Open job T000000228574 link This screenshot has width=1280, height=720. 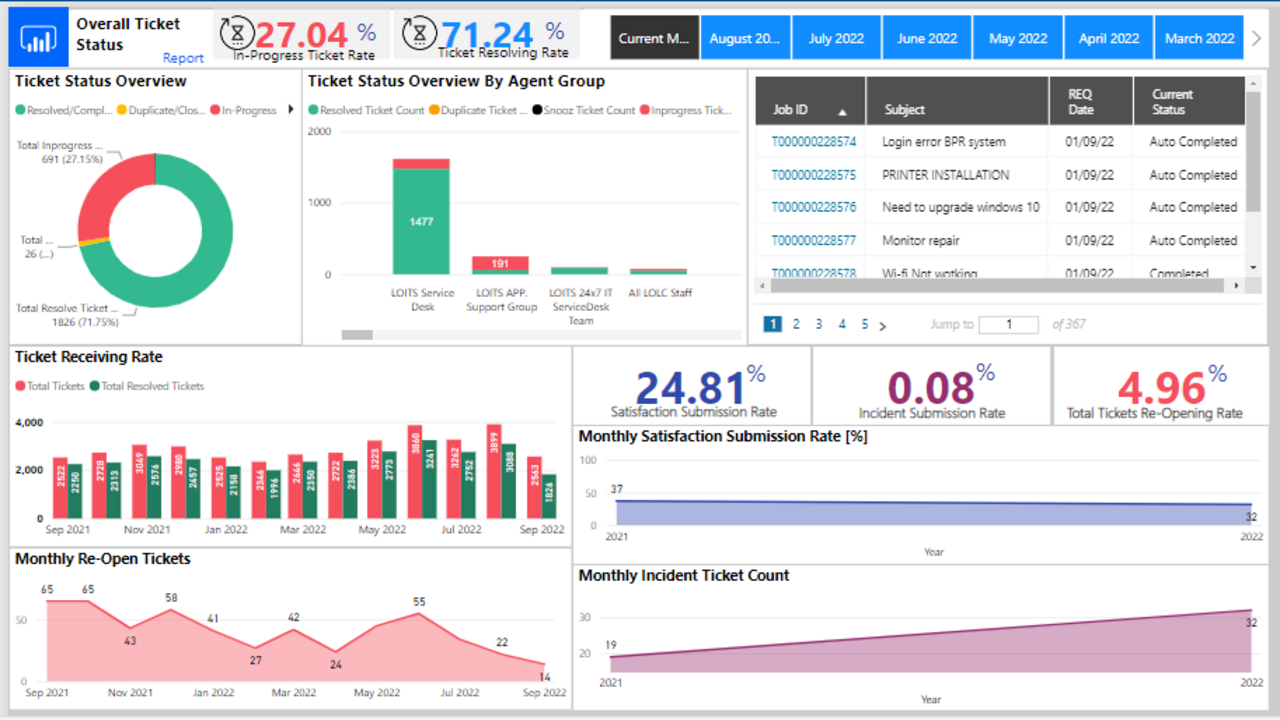tap(813, 142)
